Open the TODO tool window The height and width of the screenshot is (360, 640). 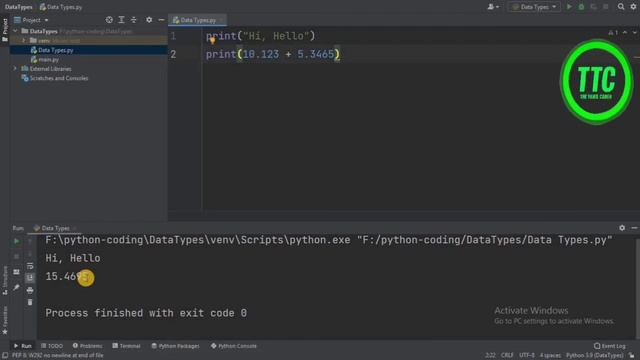pos(52,346)
